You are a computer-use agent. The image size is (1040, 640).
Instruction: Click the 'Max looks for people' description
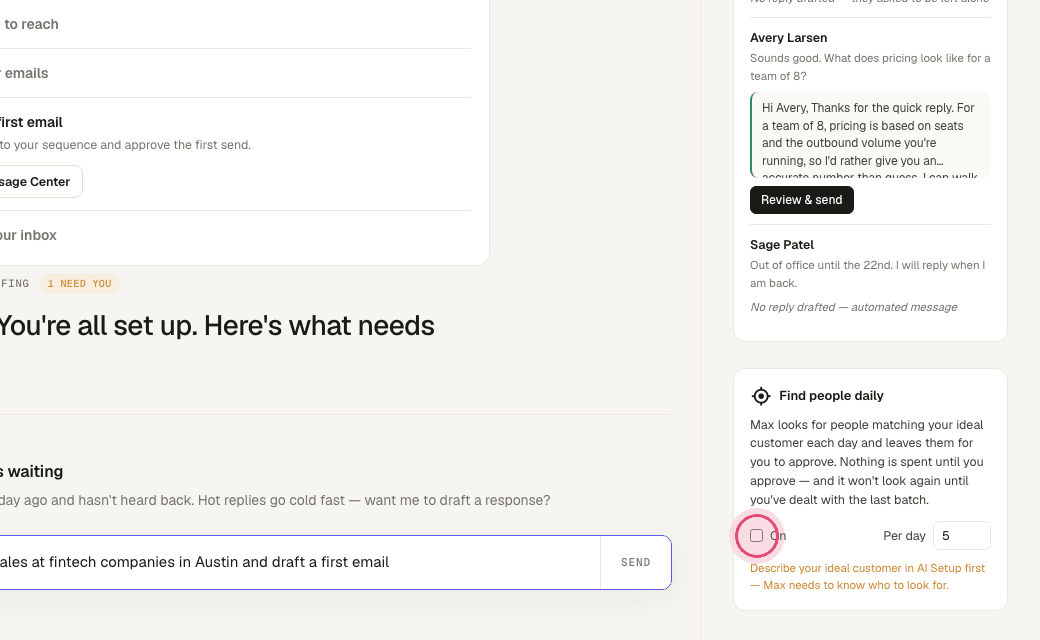point(867,462)
